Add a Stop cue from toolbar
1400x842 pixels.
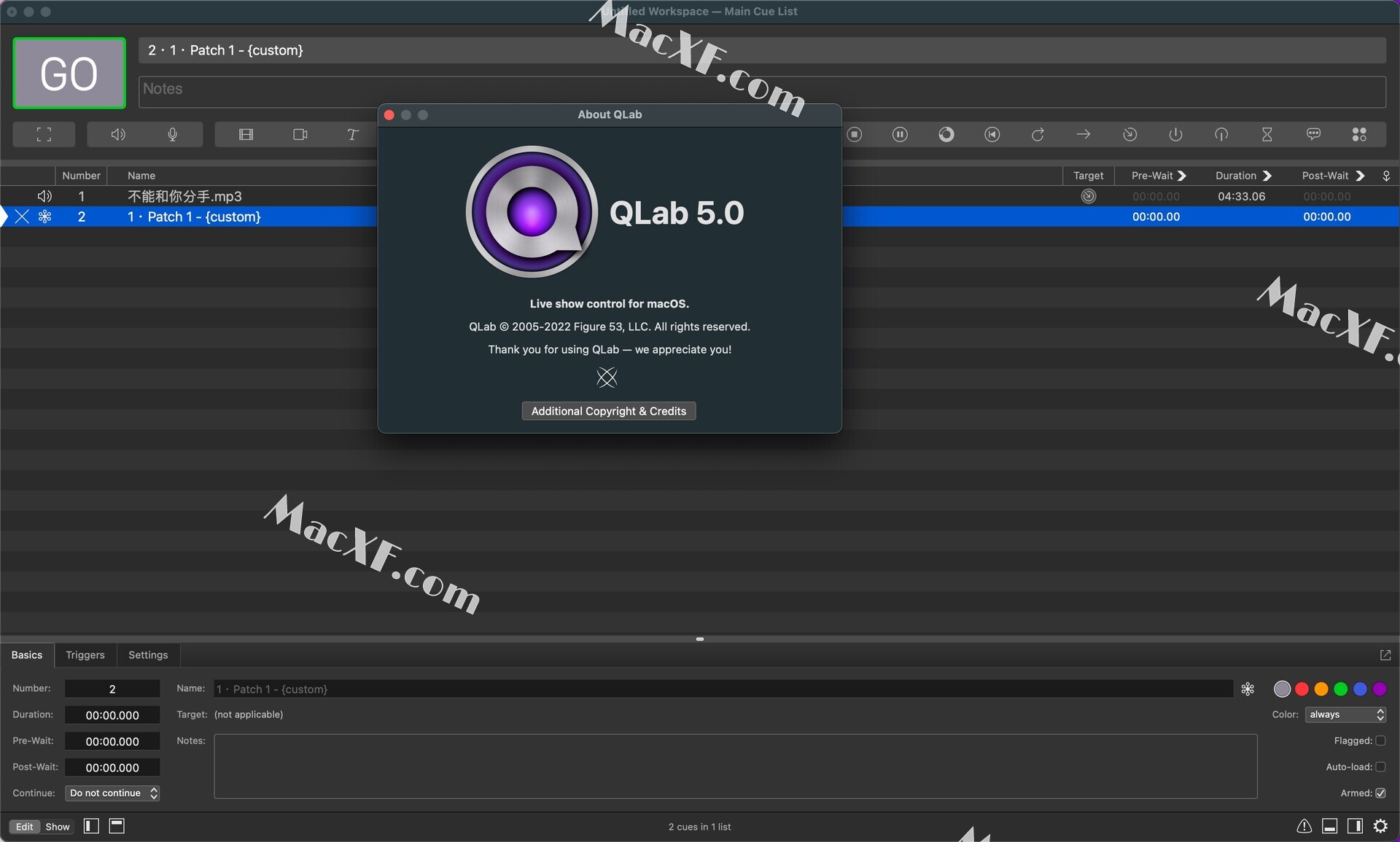tap(855, 134)
